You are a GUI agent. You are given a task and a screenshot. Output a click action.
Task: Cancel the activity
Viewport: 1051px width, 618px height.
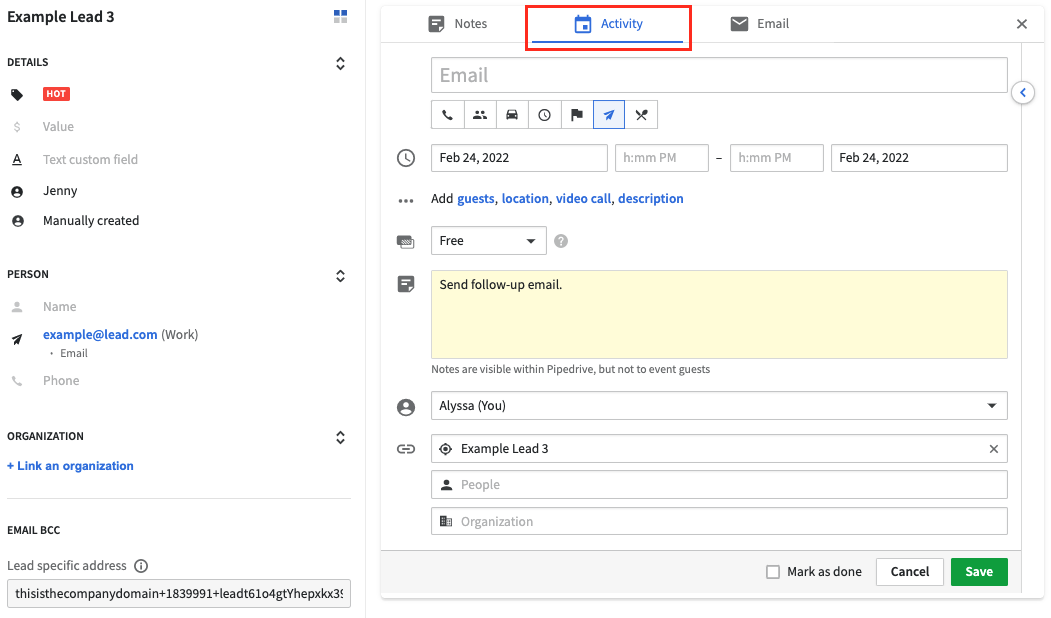pos(910,572)
